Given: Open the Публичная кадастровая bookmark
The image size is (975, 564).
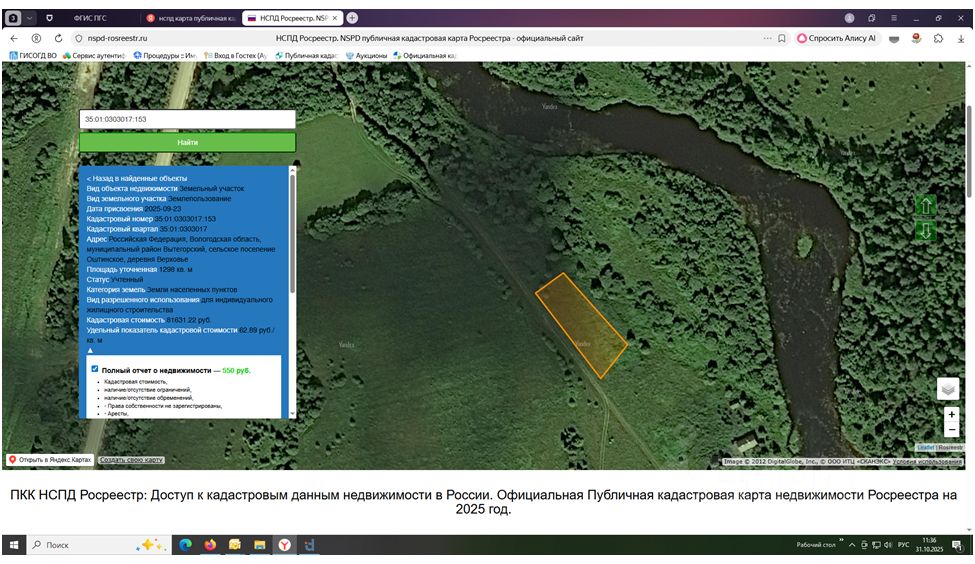Looking at the screenshot, I should click(307, 55).
